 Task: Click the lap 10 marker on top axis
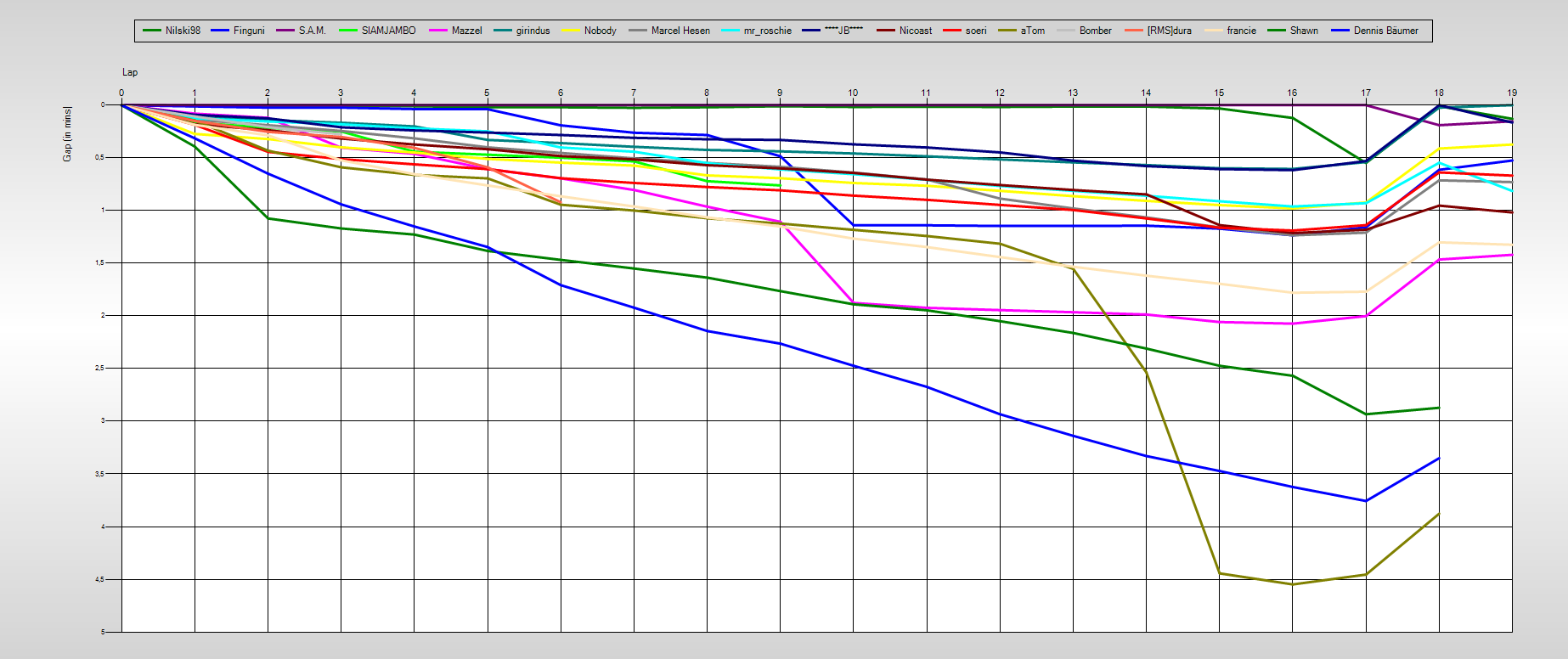tap(853, 93)
